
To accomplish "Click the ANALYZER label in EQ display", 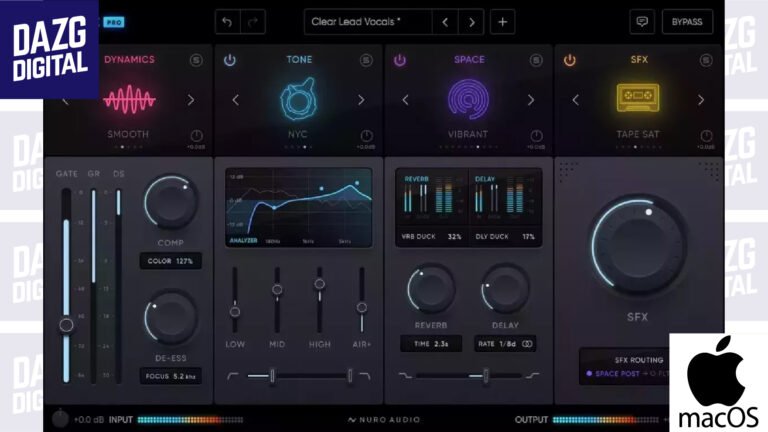I will [243, 240].
